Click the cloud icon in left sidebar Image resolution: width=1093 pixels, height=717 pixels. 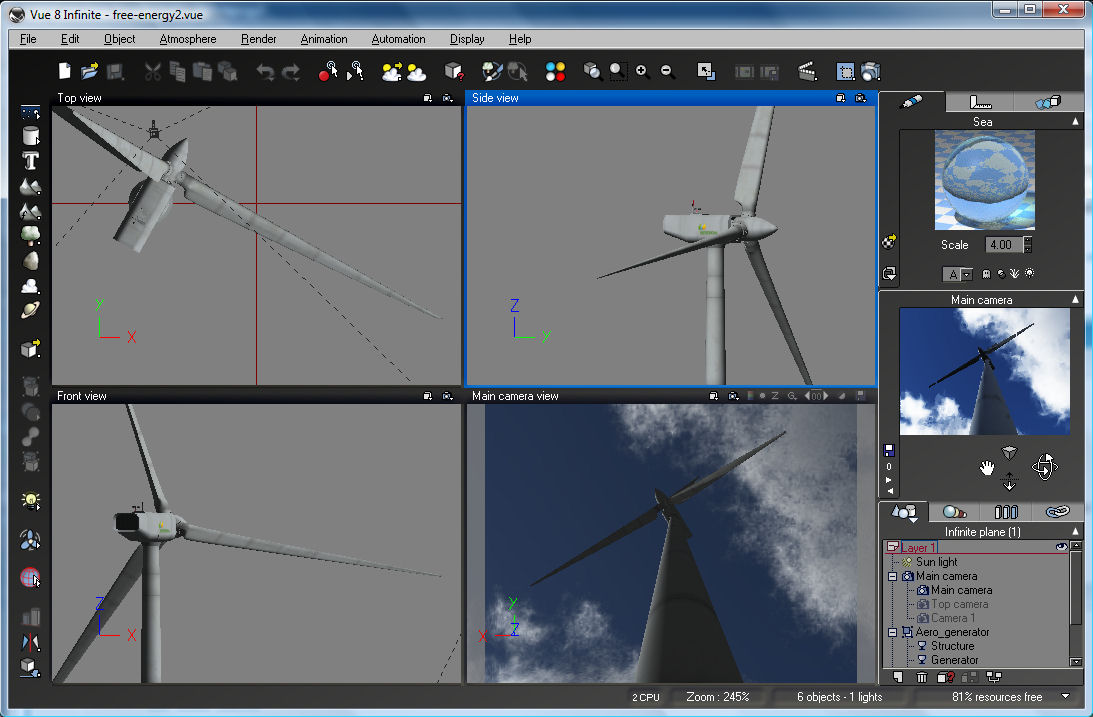(30, 286)
